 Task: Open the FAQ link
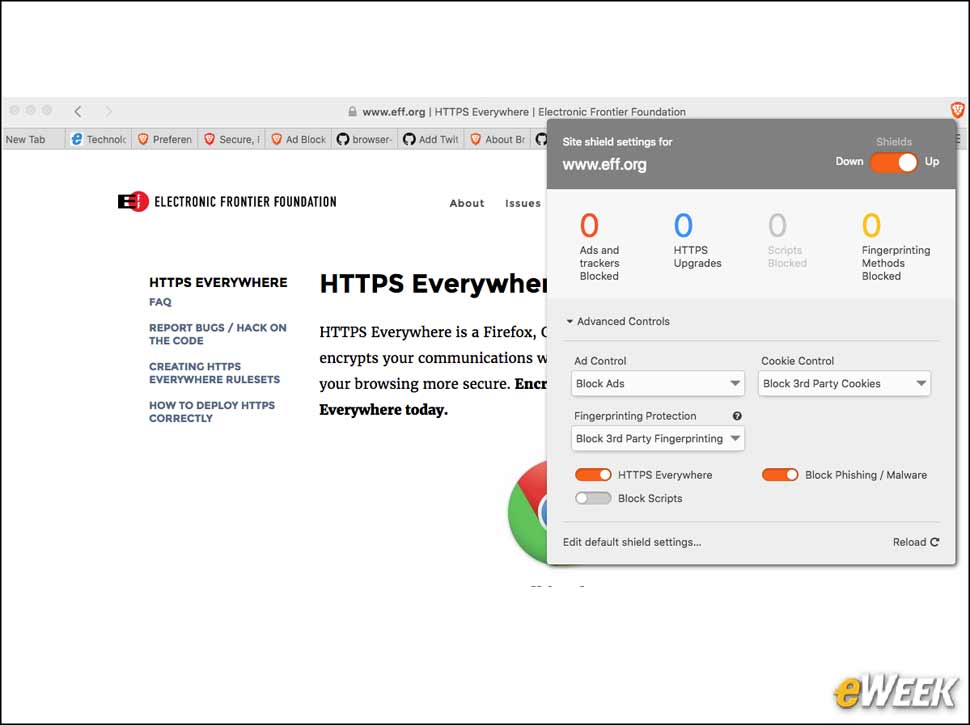(160, 302)
